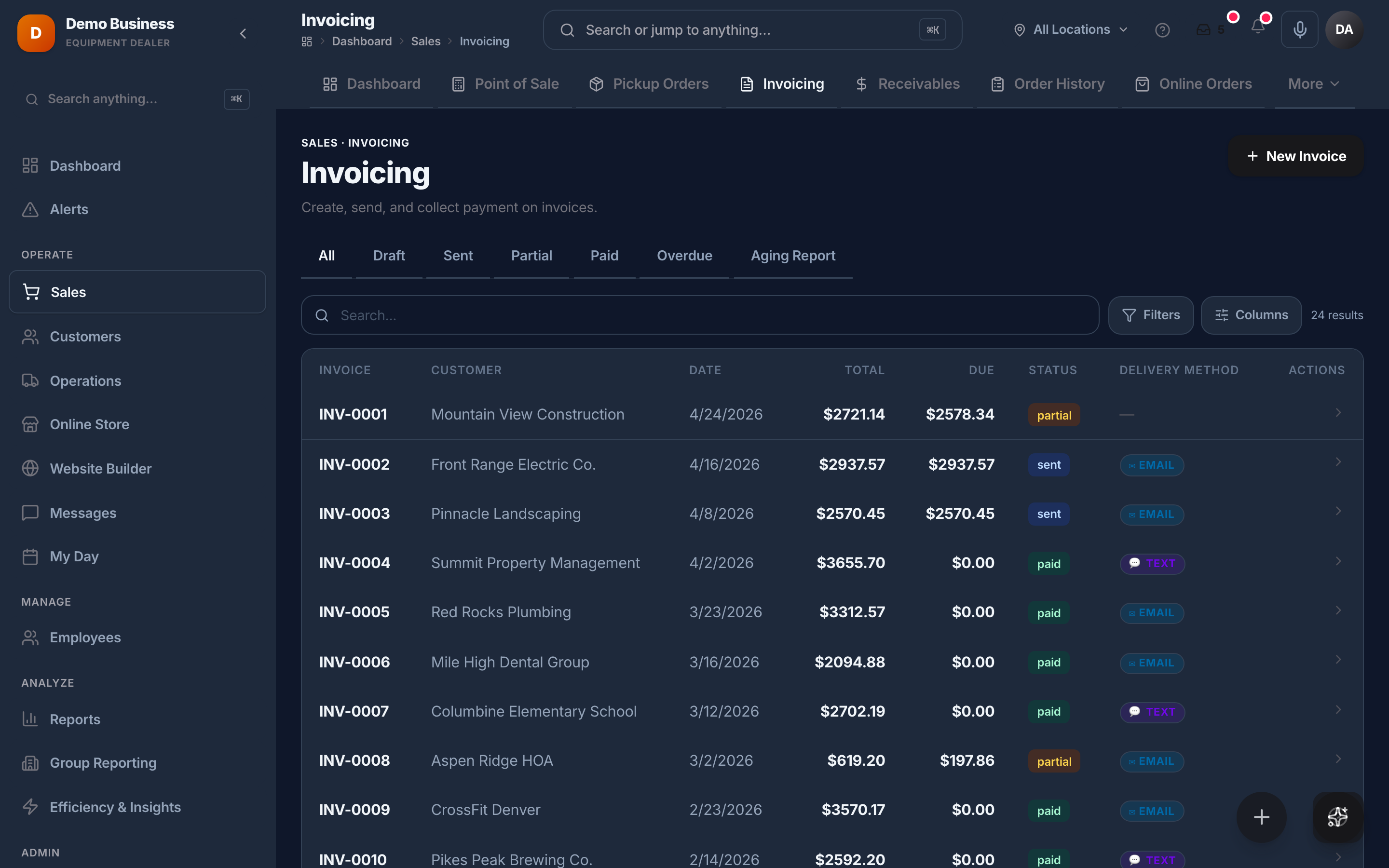
Task: Click the EMAIL badge on INV-0009
Action: pos(1151,811)
